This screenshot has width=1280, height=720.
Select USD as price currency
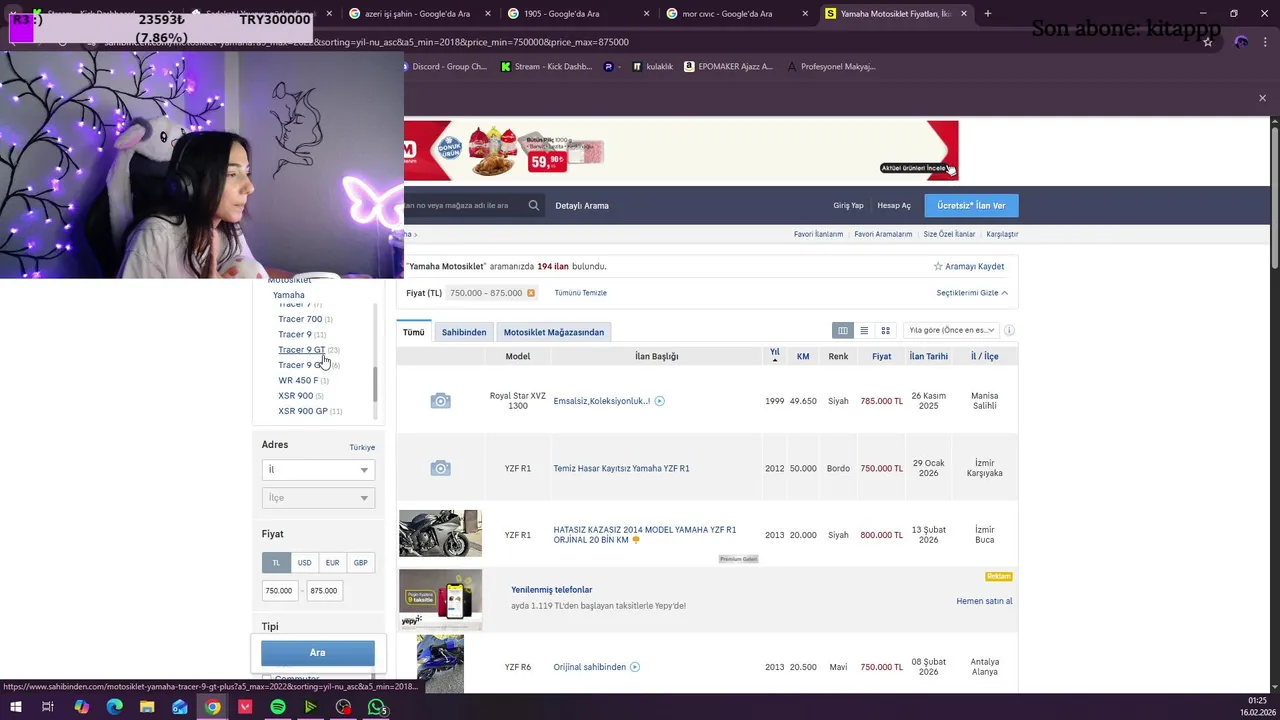[x=304, y=563]
